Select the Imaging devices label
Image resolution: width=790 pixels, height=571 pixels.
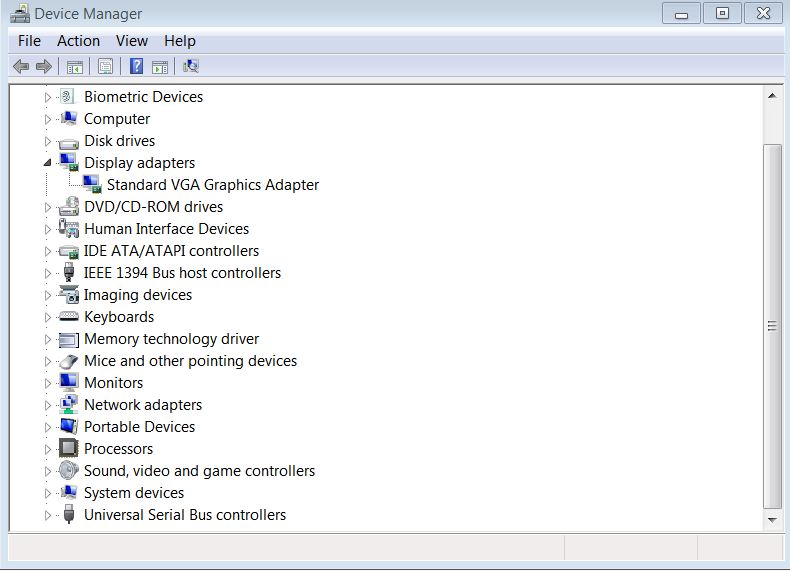(138, 294)
